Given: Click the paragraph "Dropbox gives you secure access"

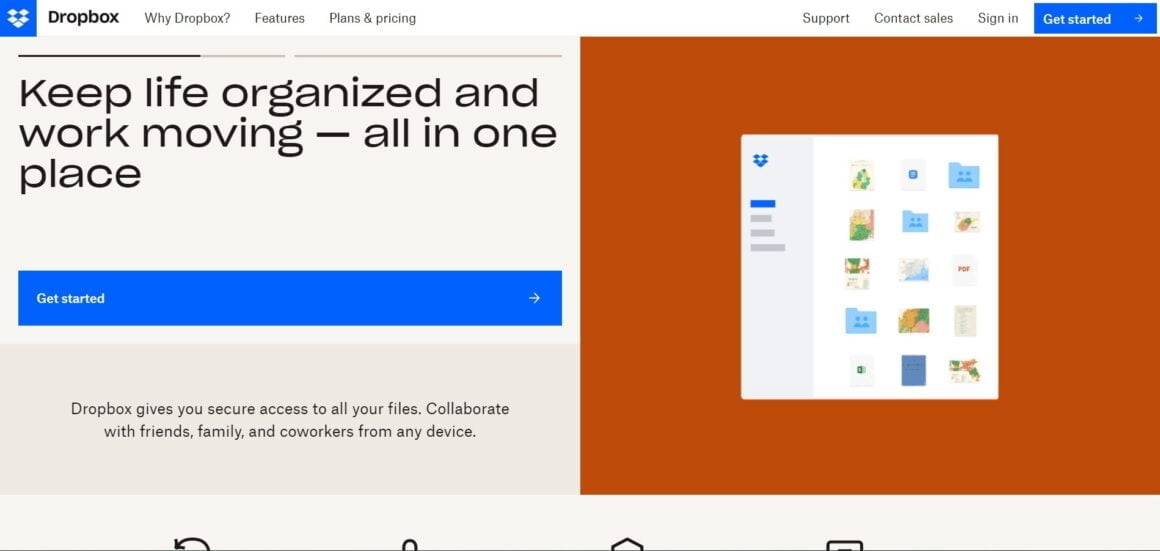Looking at the screenshot, I should pyautogui.click(x=290, y=419).
